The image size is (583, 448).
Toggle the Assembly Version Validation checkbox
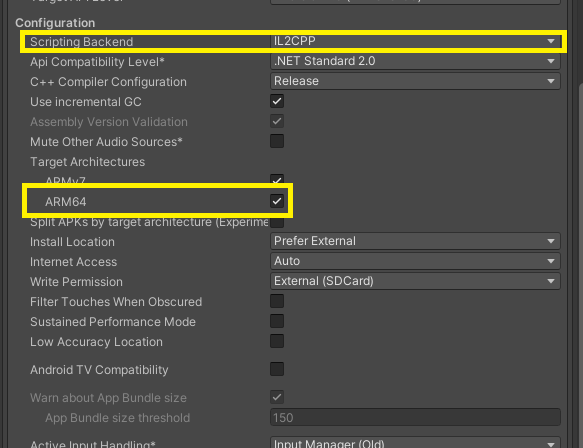tap(277, 121)
